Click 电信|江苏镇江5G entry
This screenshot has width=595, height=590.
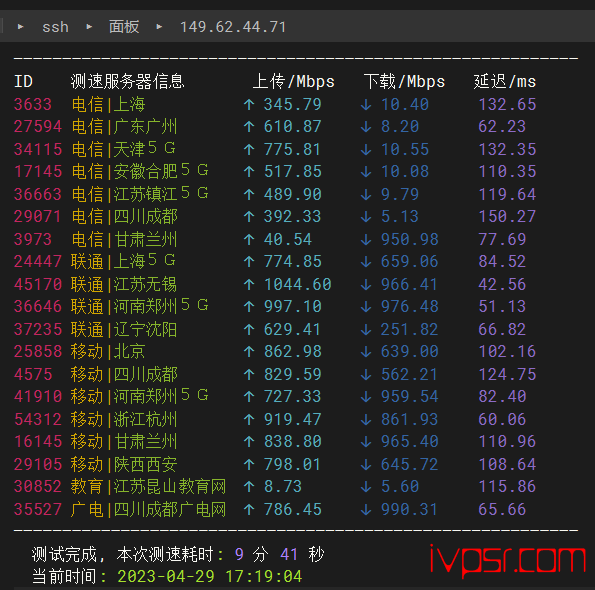pyautogui.click(x=140, y=194)
